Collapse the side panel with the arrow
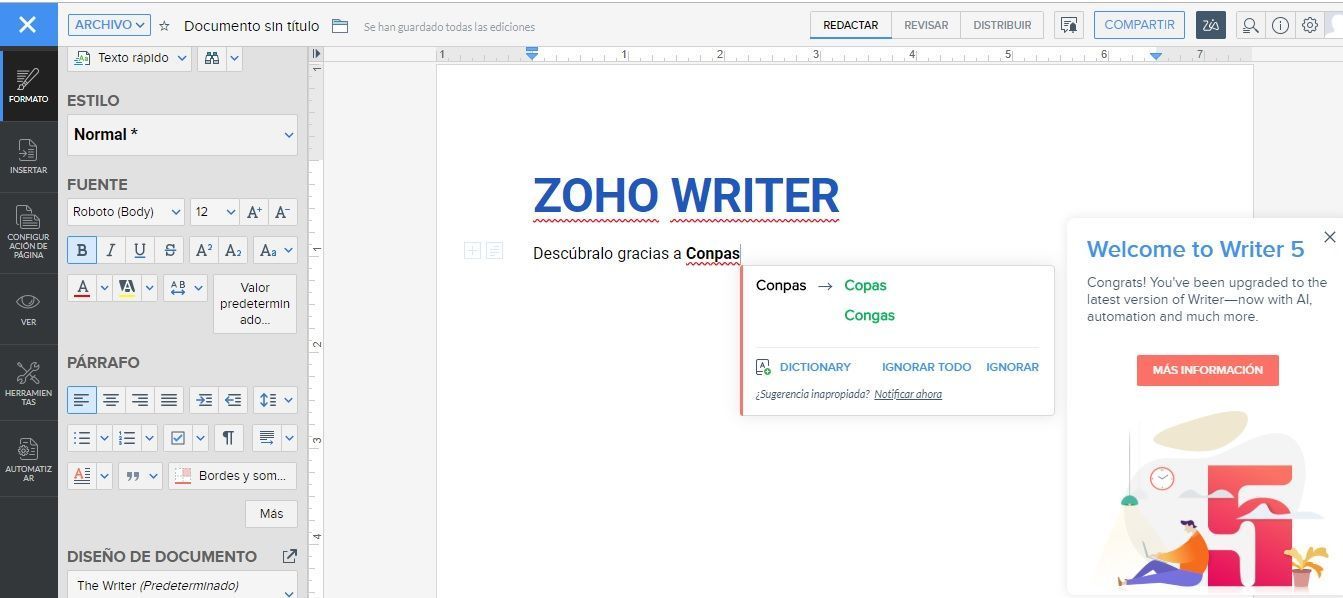Viewport: 1343px width, 598px height. click(317, 54)
